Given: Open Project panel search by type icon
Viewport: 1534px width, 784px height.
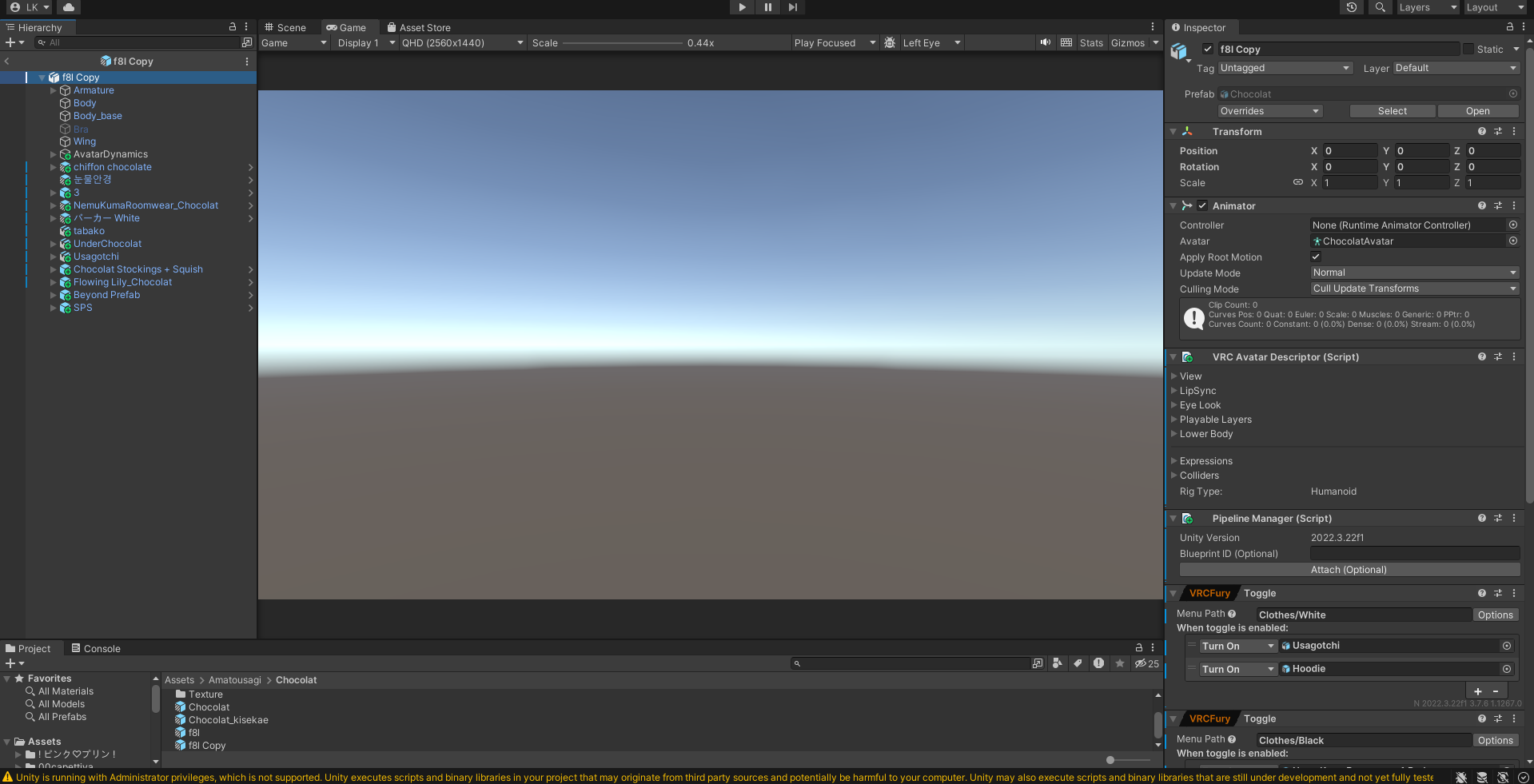Looking at the screenshot, I should pos(1058,663).
